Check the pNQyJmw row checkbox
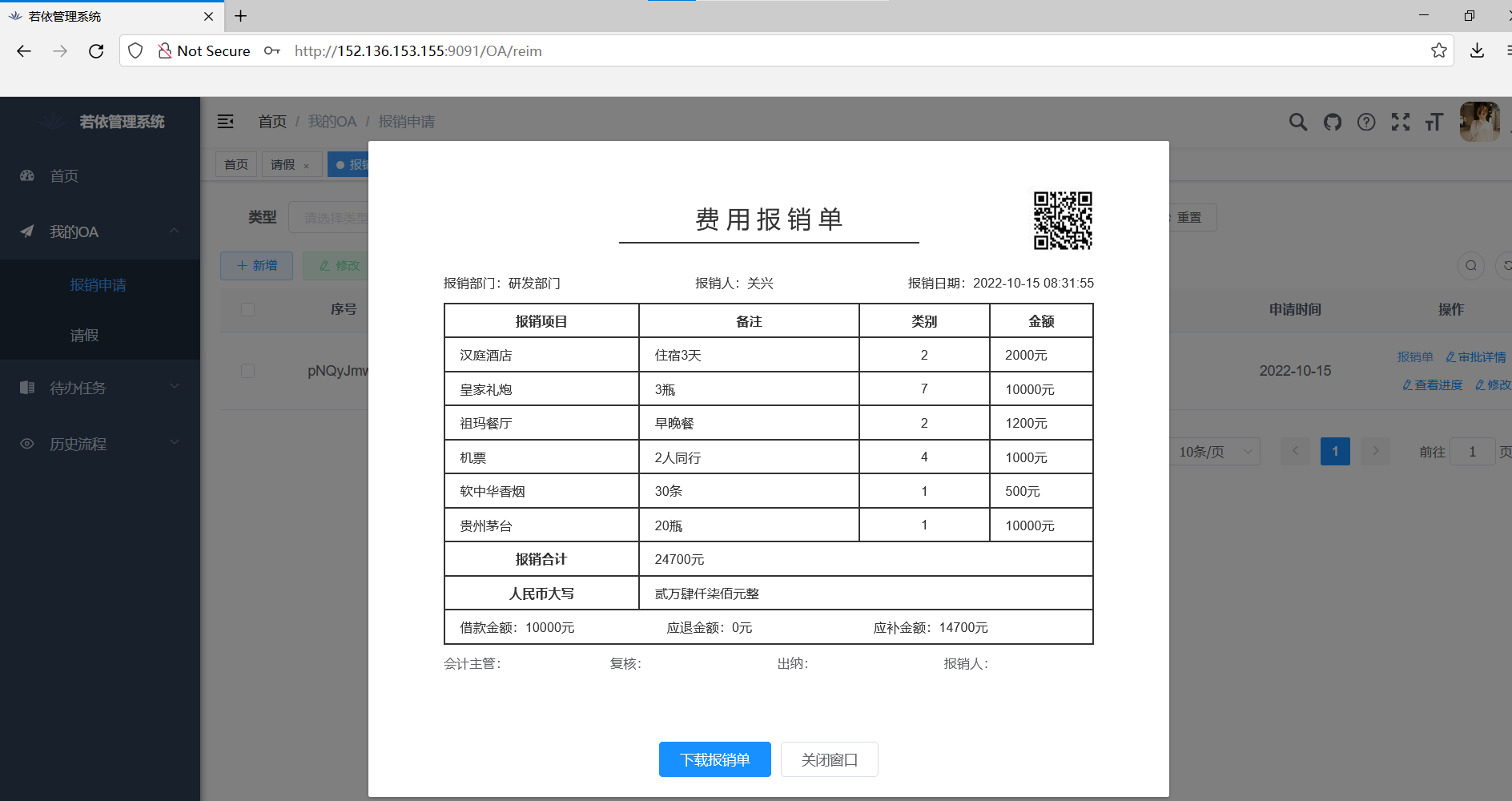Screen dimensions: 1512x801 pyautogui.click(x=248, y=371)
